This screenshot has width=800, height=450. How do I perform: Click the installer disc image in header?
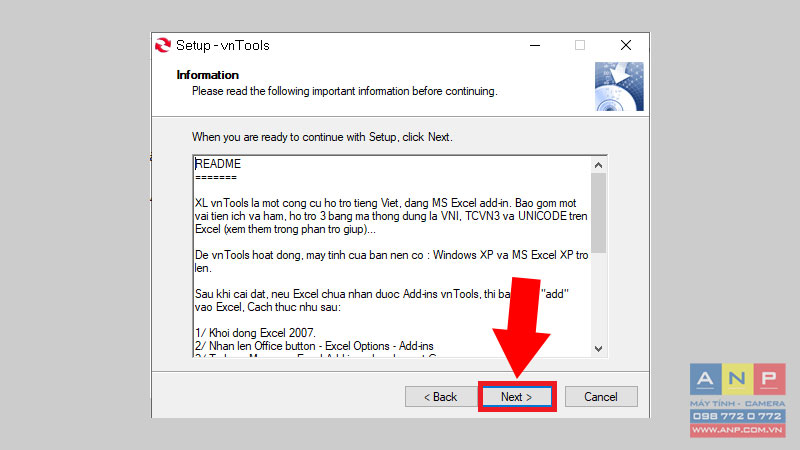619,86
